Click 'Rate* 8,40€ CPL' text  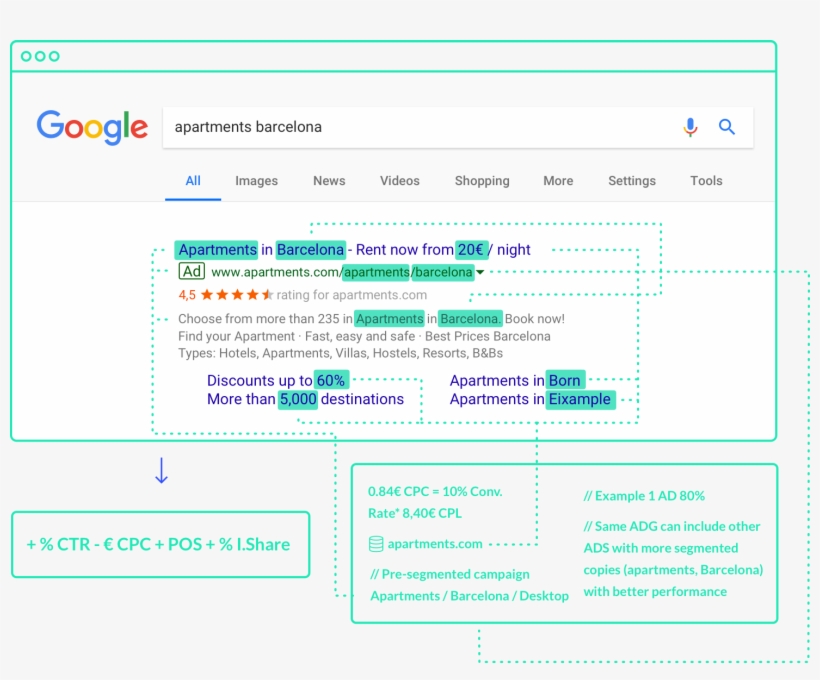415,514
